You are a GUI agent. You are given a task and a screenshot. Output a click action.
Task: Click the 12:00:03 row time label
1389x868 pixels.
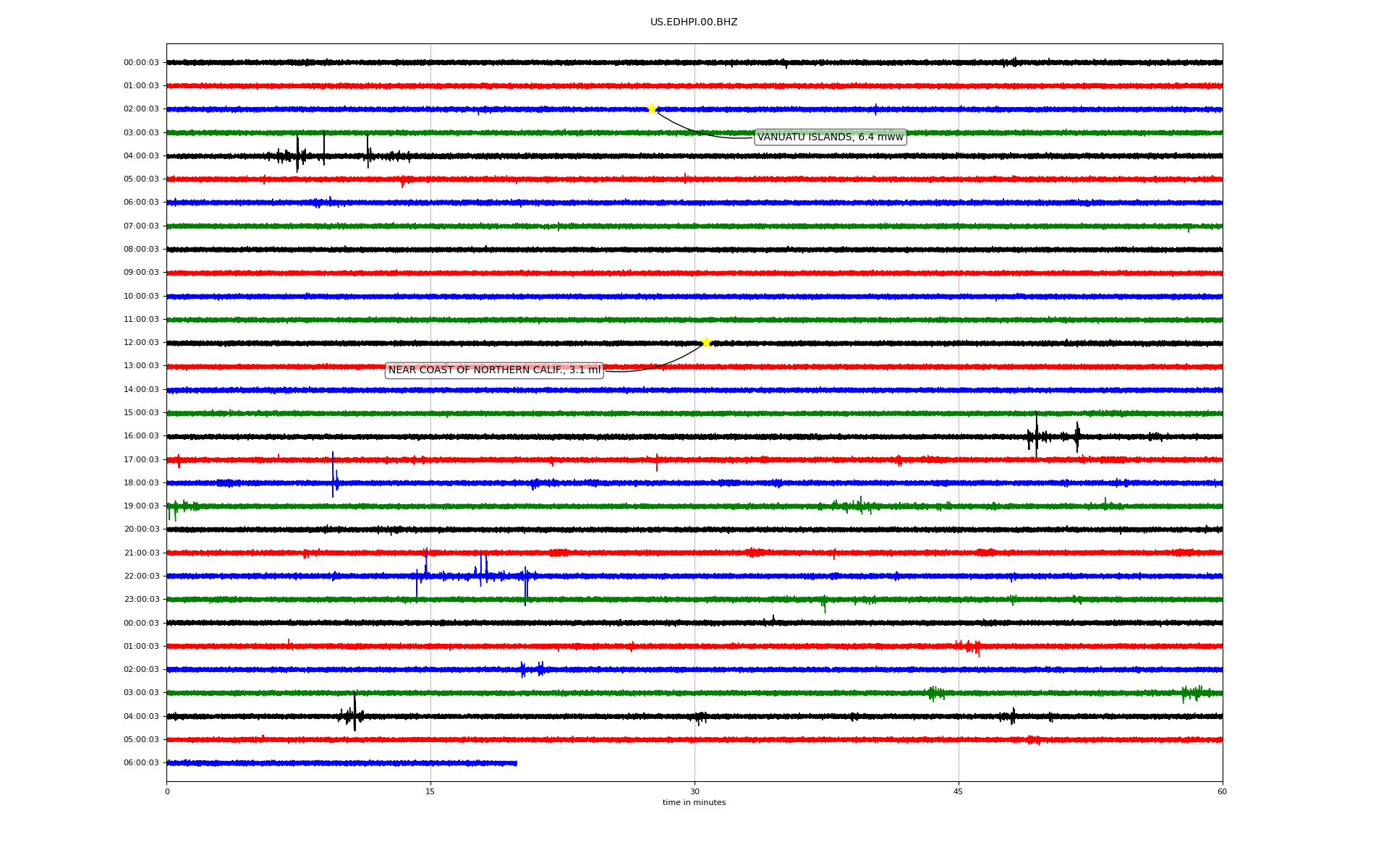tap(141, 343)
